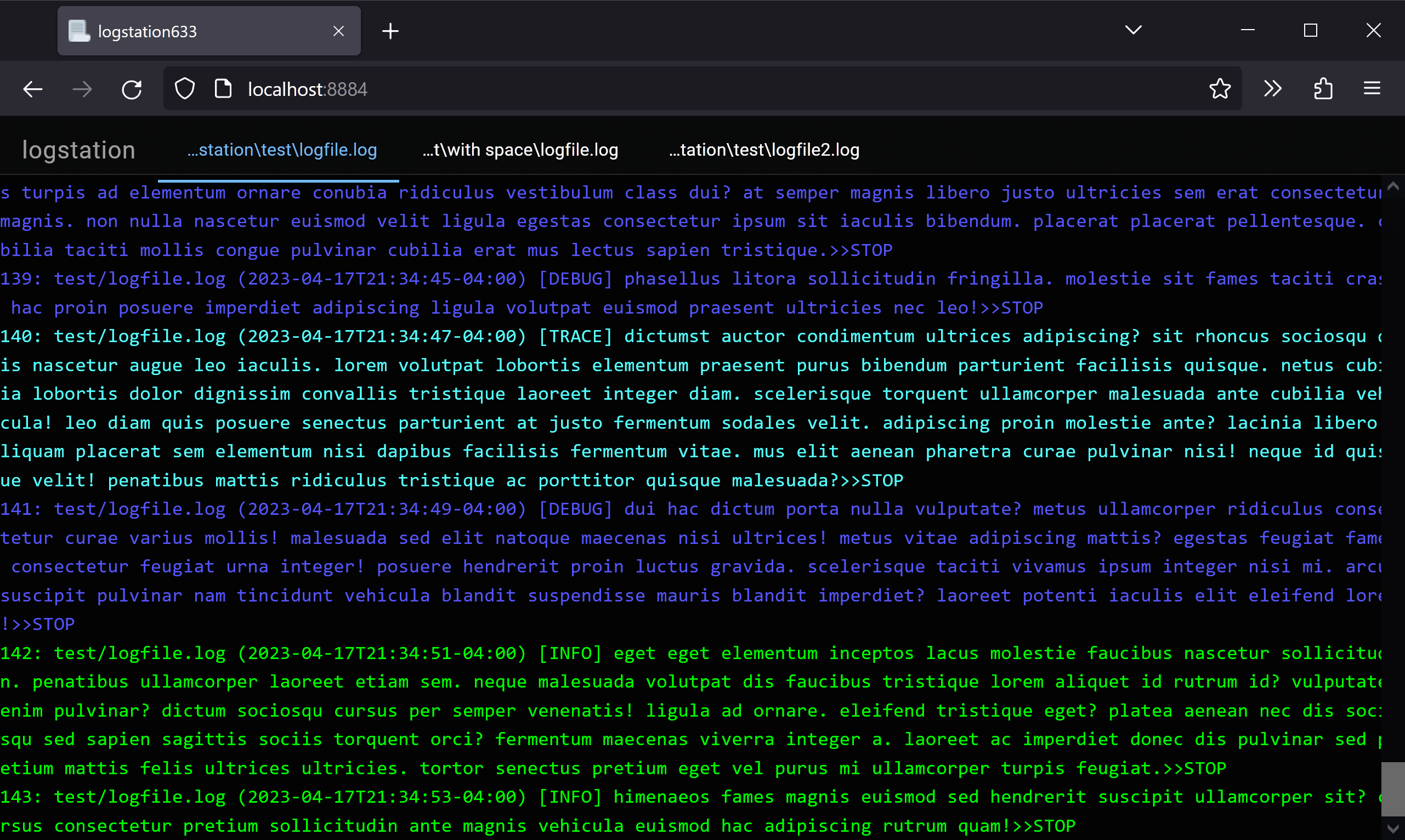This screenshot has width=1405, height=840.
Task: Click the browser forward arrow
Action: pyautogui.click(x=82, y=89)
